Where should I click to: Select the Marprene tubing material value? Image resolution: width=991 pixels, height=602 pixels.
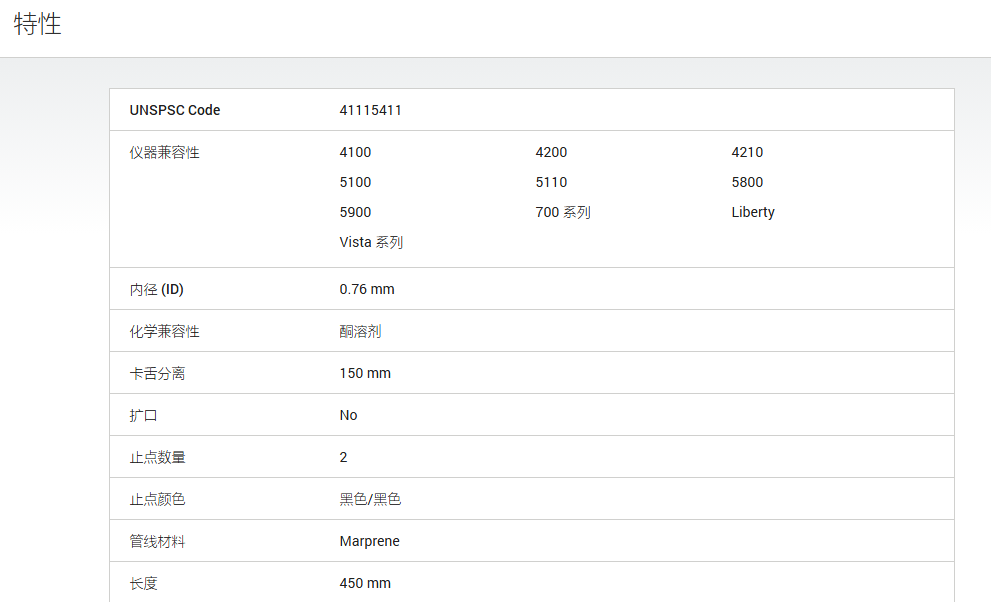click(369, 541)
